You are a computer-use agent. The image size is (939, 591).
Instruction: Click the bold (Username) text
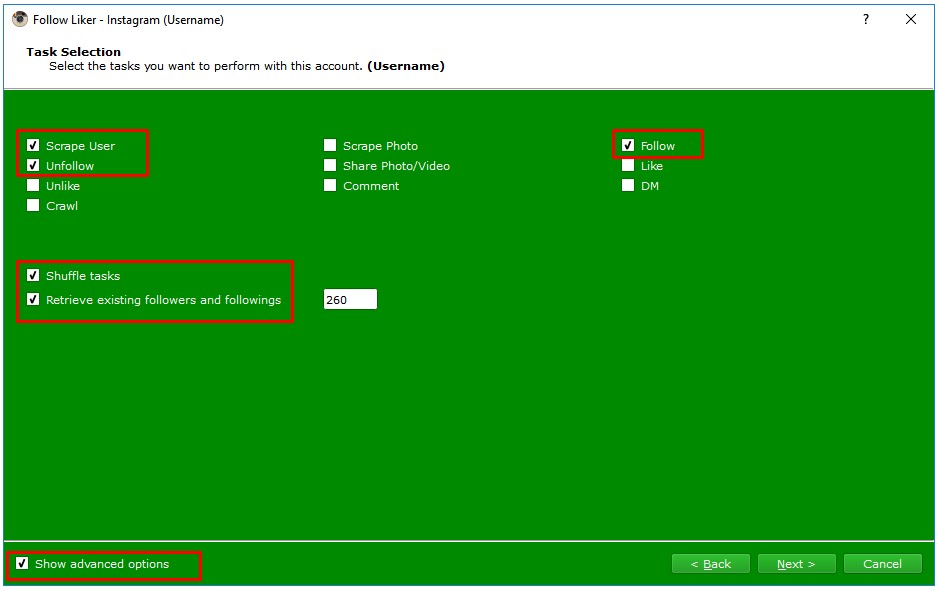[406, 66]
